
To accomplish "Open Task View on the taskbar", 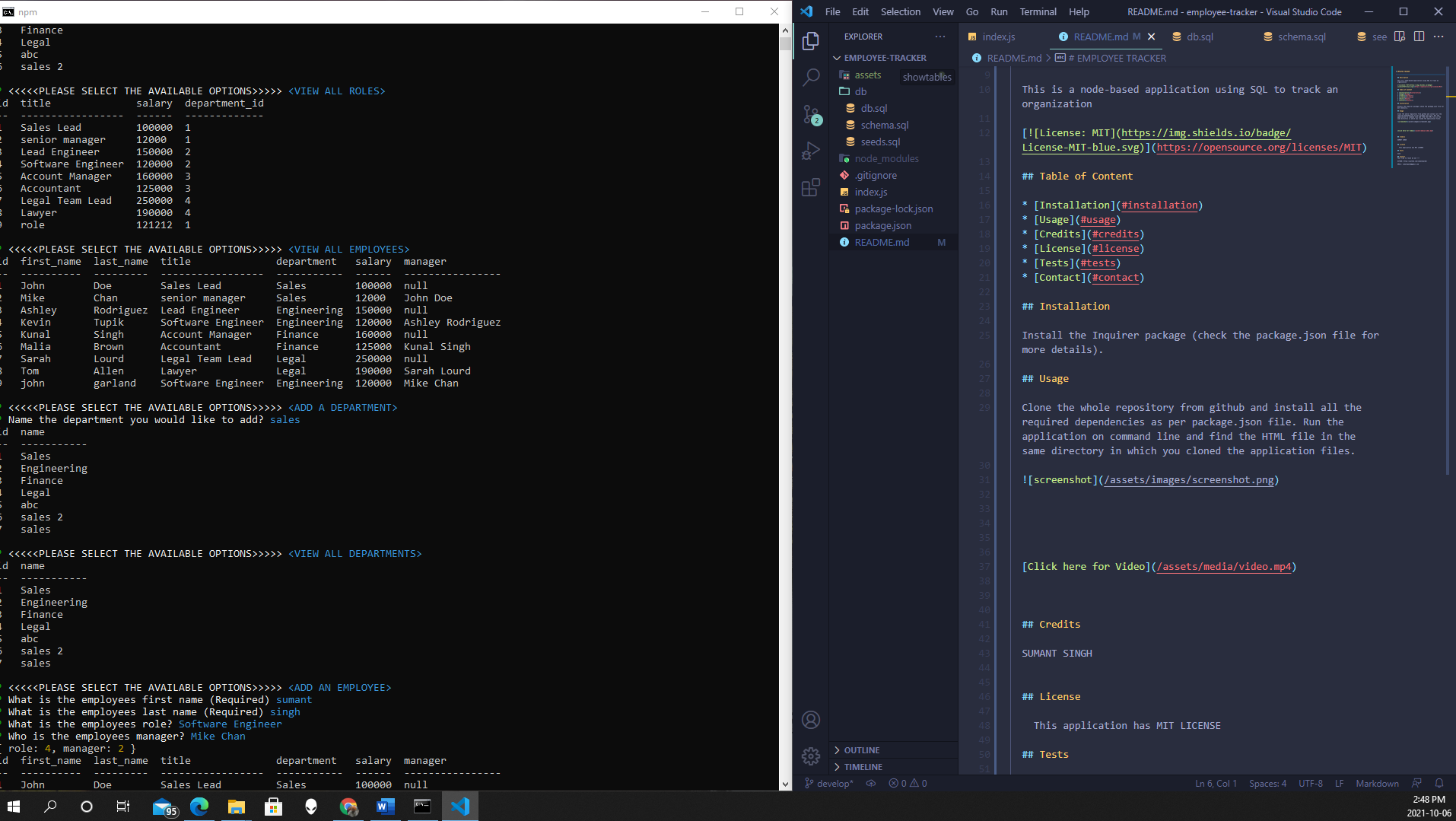I will click(122, 806).
